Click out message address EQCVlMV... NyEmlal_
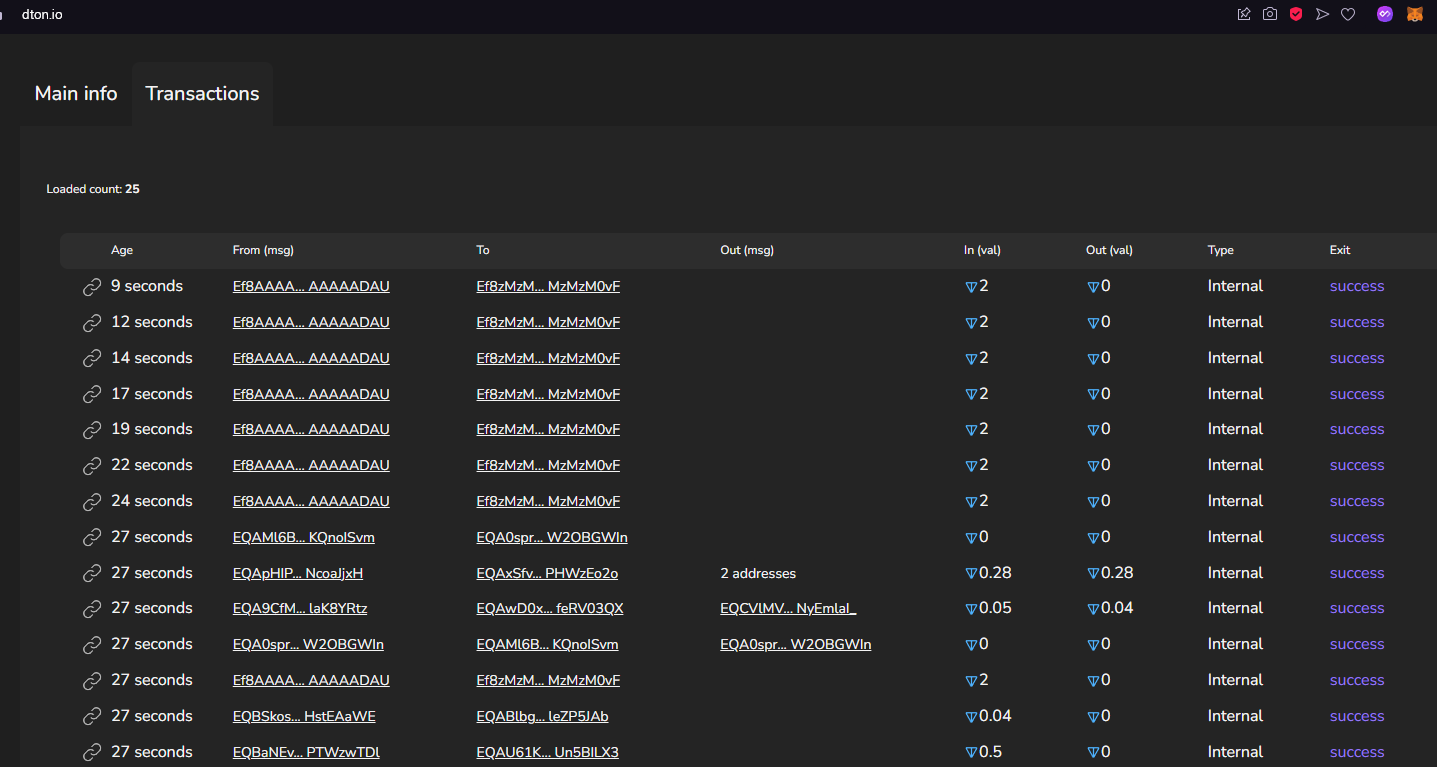This screenshot has height=767, width=1437. (x=788, y=609)
